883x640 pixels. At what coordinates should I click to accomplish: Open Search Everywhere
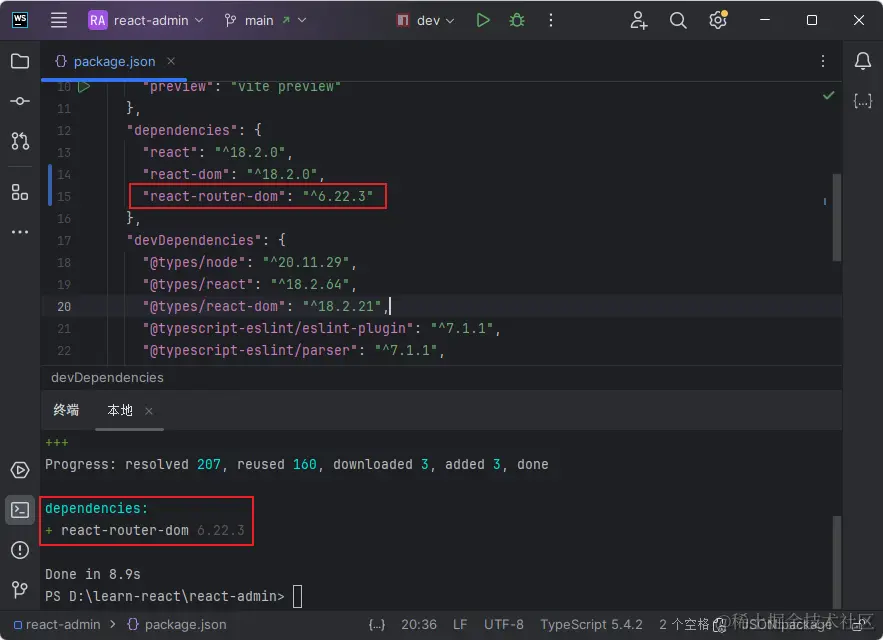(x=678, y=20)
